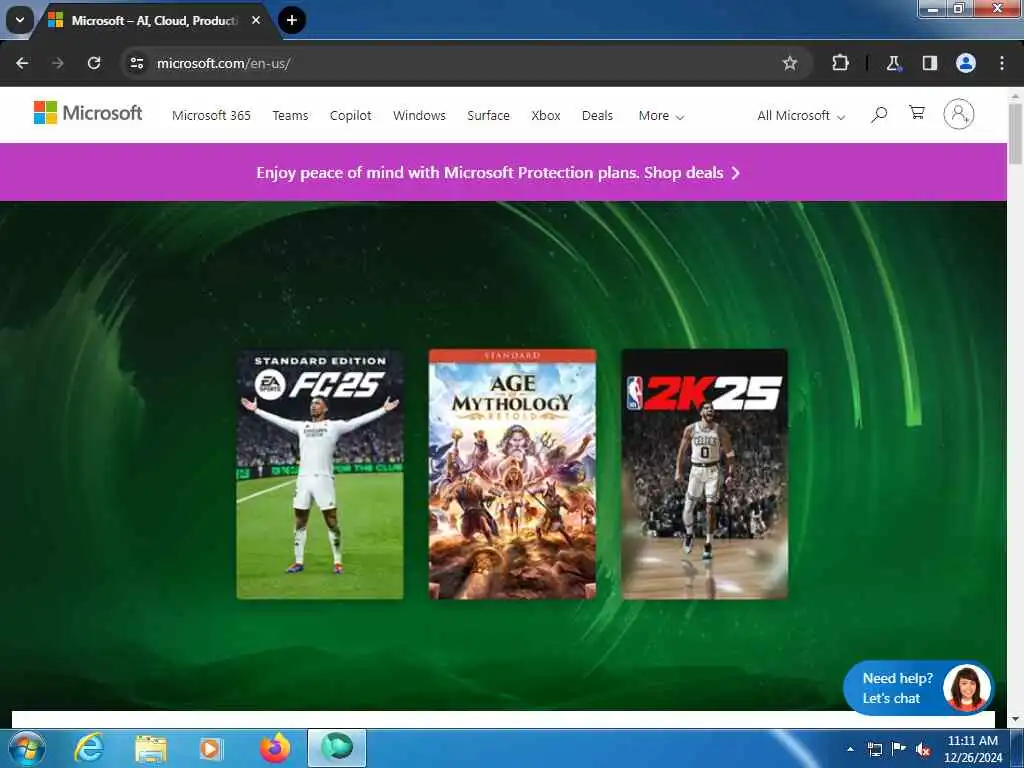Open Age of Mythology Retold cover

tap(512, 474)
